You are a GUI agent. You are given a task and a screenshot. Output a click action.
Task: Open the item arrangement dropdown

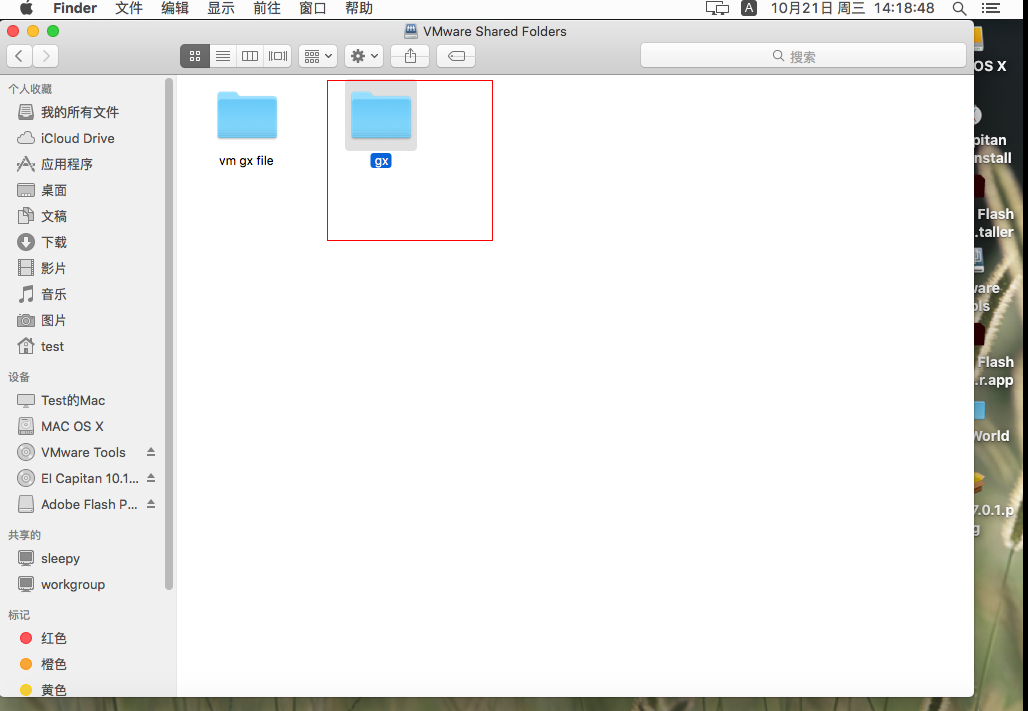click(318, 56)
